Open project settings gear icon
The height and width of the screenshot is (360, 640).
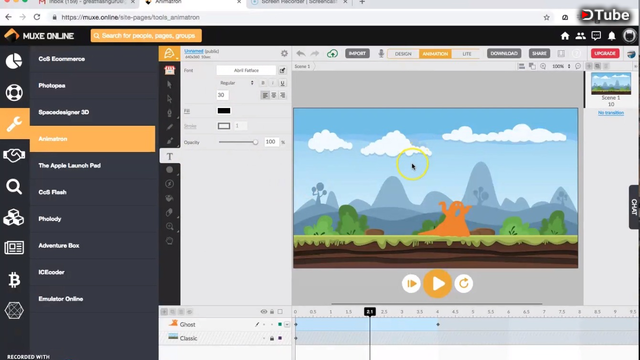point(284,53)
